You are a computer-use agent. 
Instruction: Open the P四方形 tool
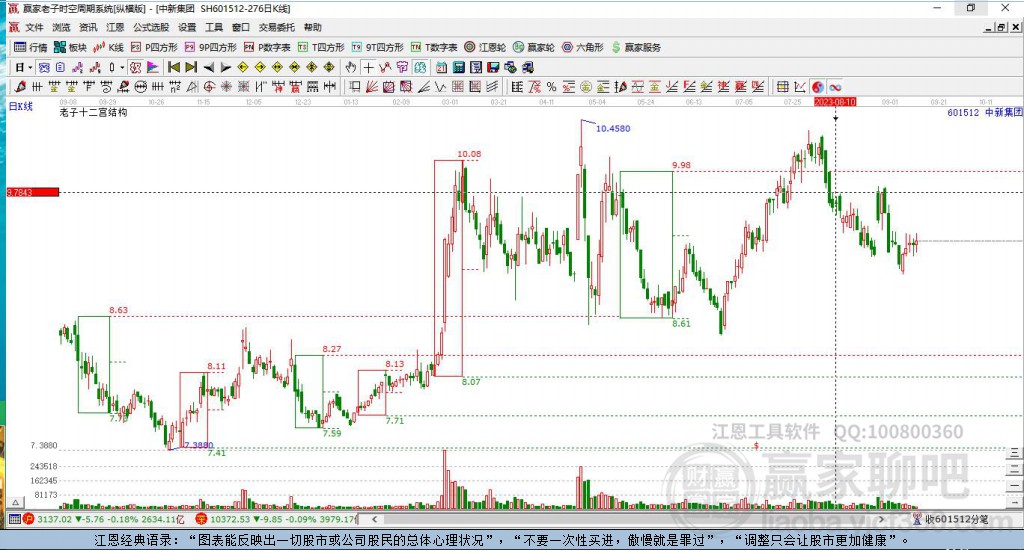pyautogui.click(x=154, y=47)
